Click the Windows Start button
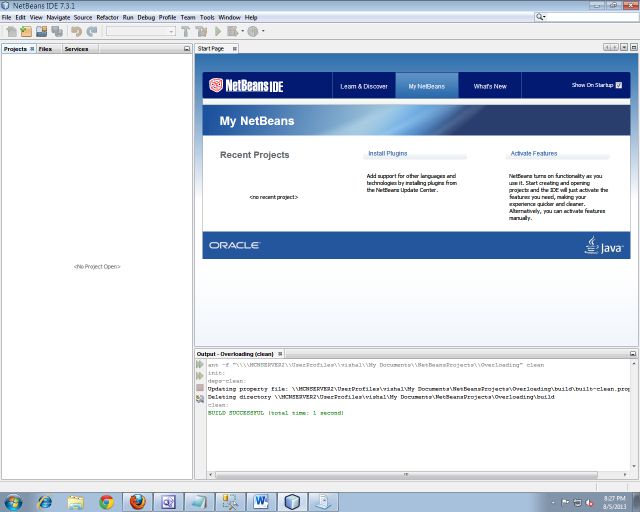This screenshot has width=640, height=512. click(x=13, y=502)
